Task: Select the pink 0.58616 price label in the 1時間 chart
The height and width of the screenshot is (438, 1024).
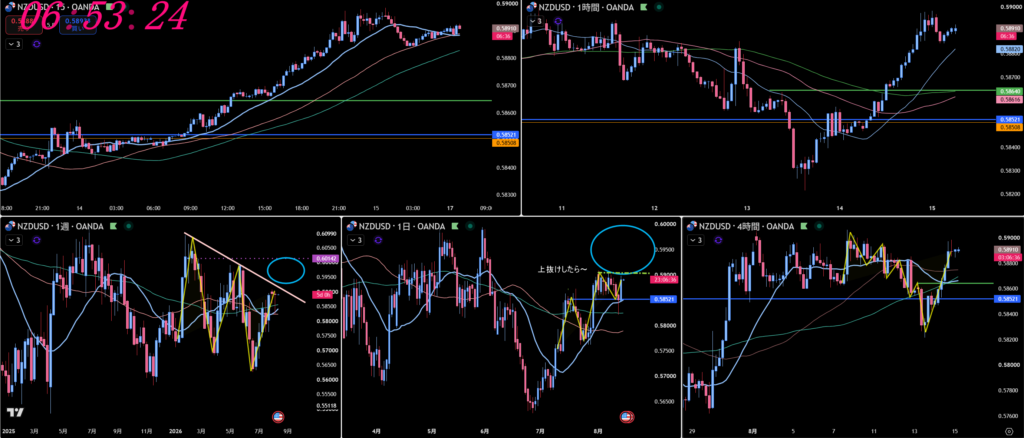Action: [1008, 98]
